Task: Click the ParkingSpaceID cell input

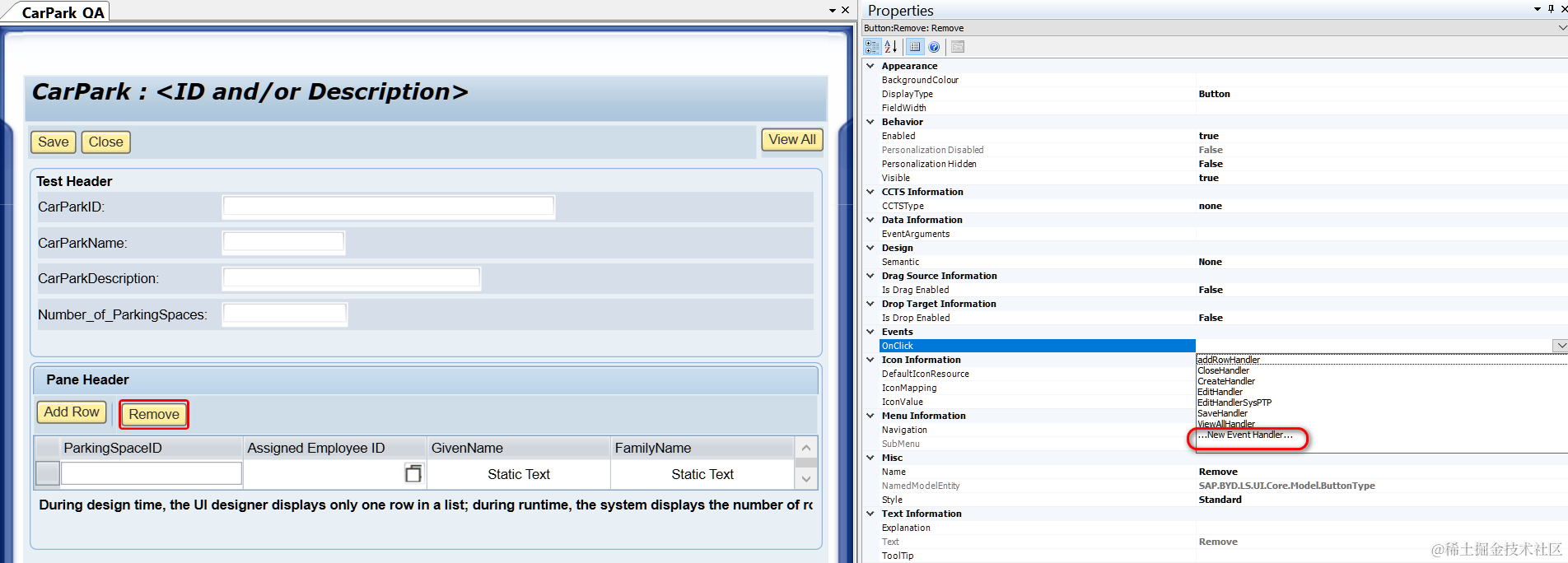Action: click(x=152, y=473)
